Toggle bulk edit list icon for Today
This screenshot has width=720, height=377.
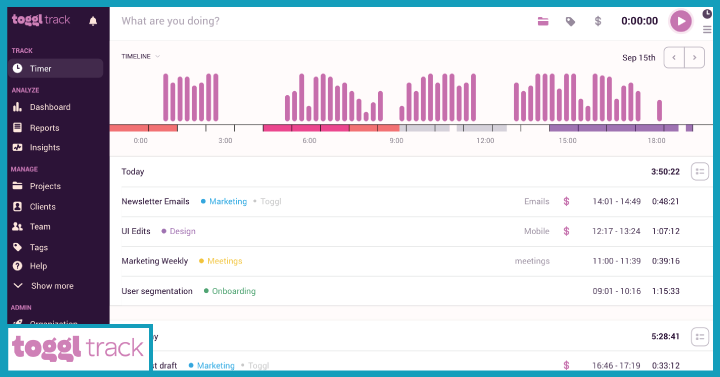coord(700,172)
